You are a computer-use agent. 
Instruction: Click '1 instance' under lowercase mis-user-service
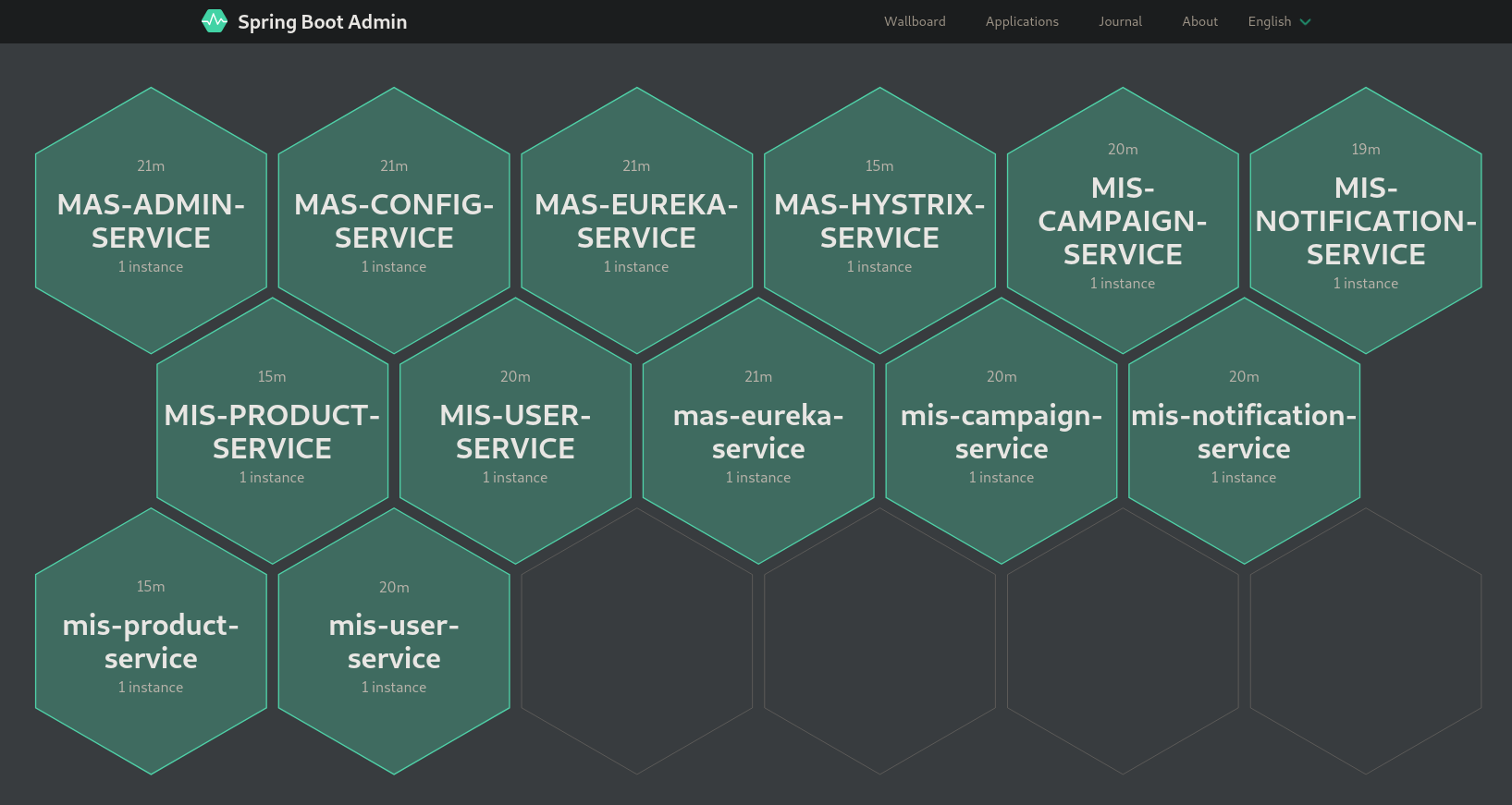click(394, 688)
